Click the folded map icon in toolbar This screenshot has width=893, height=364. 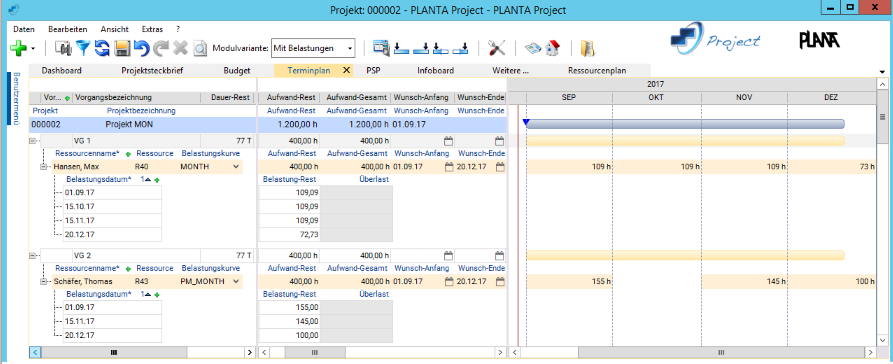[532, 49]
